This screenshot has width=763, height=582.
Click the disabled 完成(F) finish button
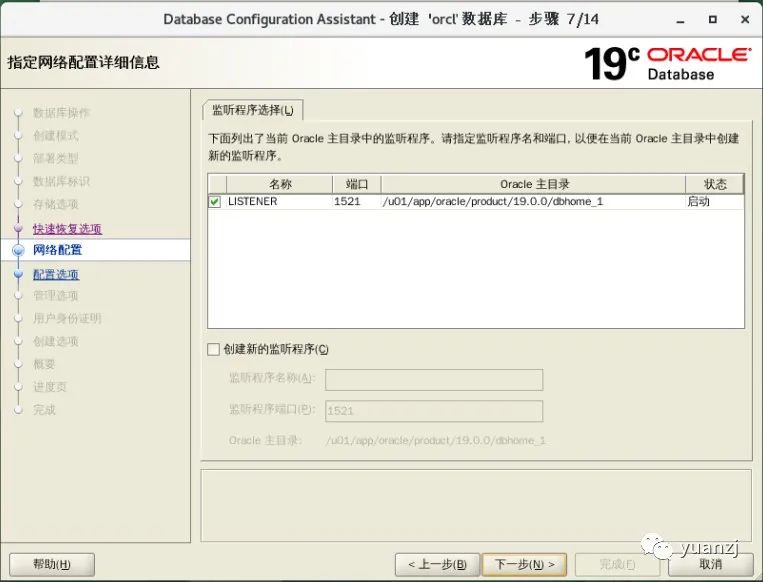[617, 564]
